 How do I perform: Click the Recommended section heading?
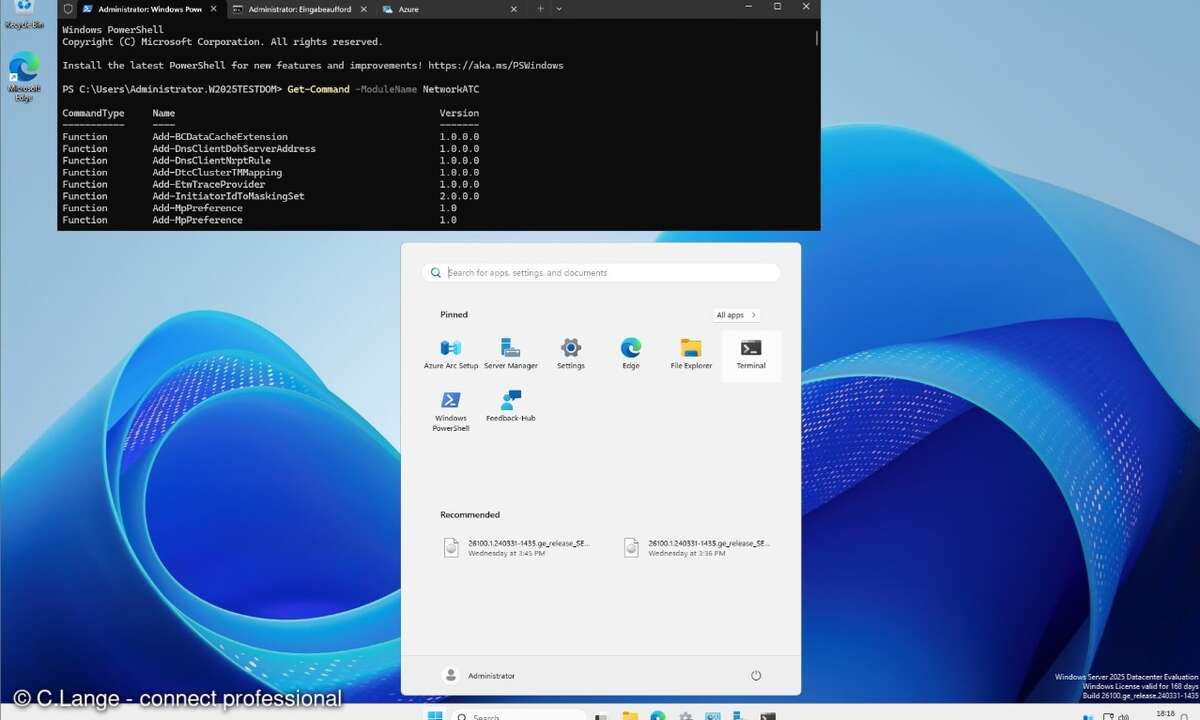tap(470, 515)
